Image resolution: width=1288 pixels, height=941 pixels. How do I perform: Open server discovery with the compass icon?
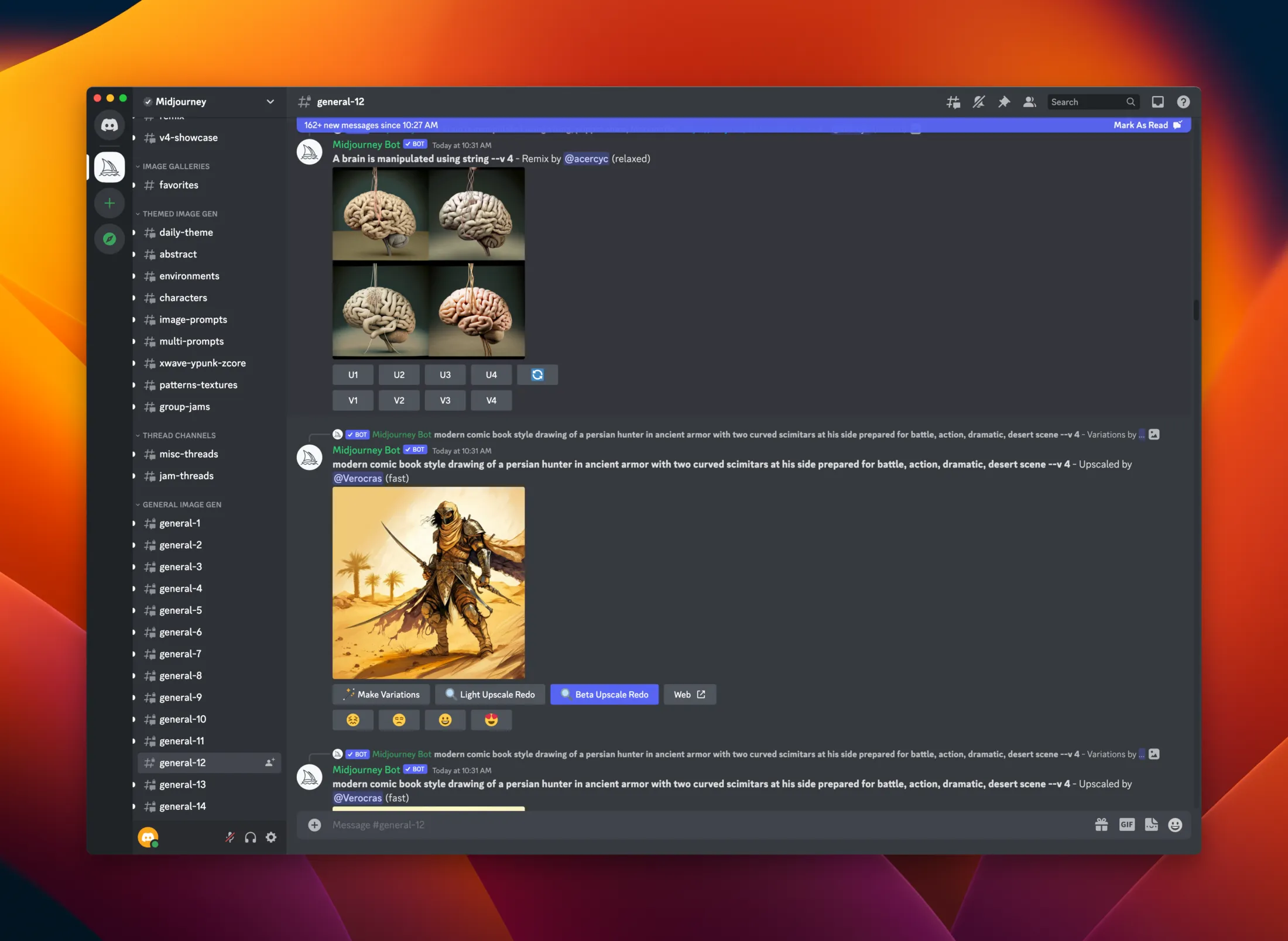109,239
